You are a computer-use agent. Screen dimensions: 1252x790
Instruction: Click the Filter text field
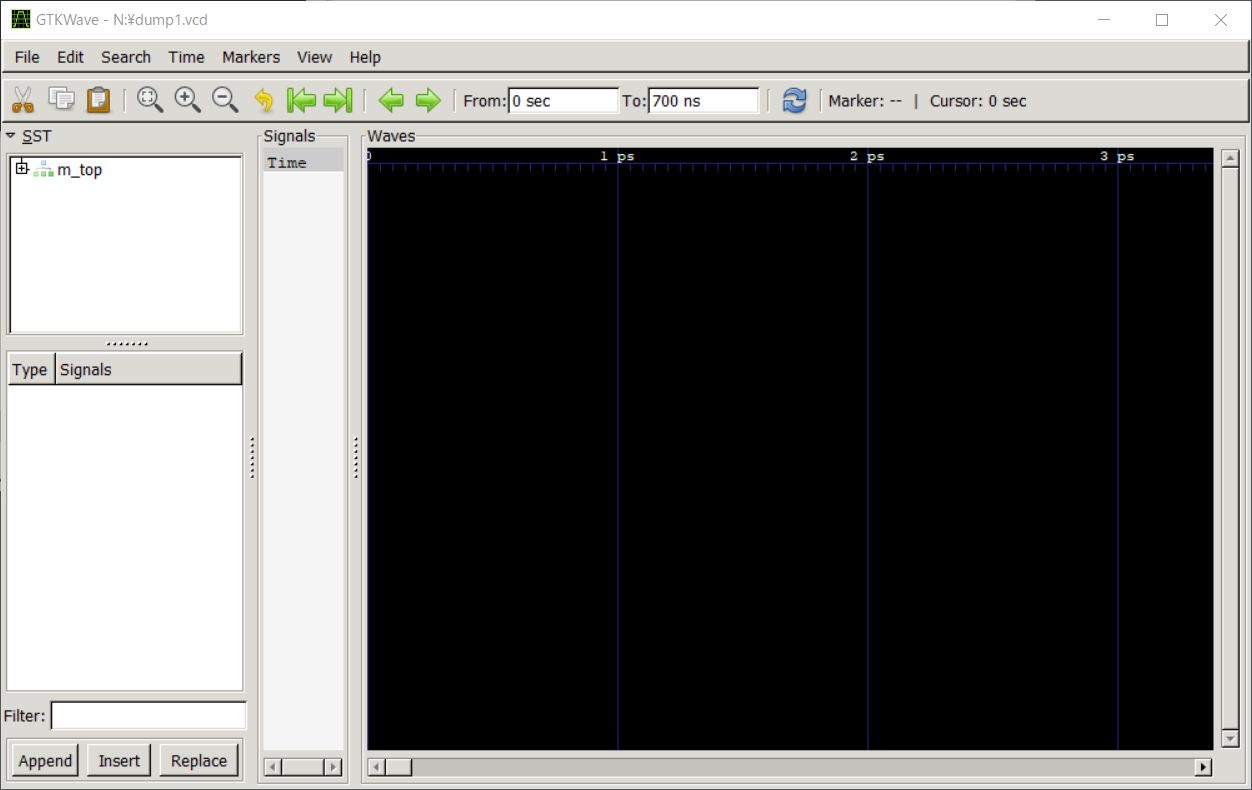point(148,716)
